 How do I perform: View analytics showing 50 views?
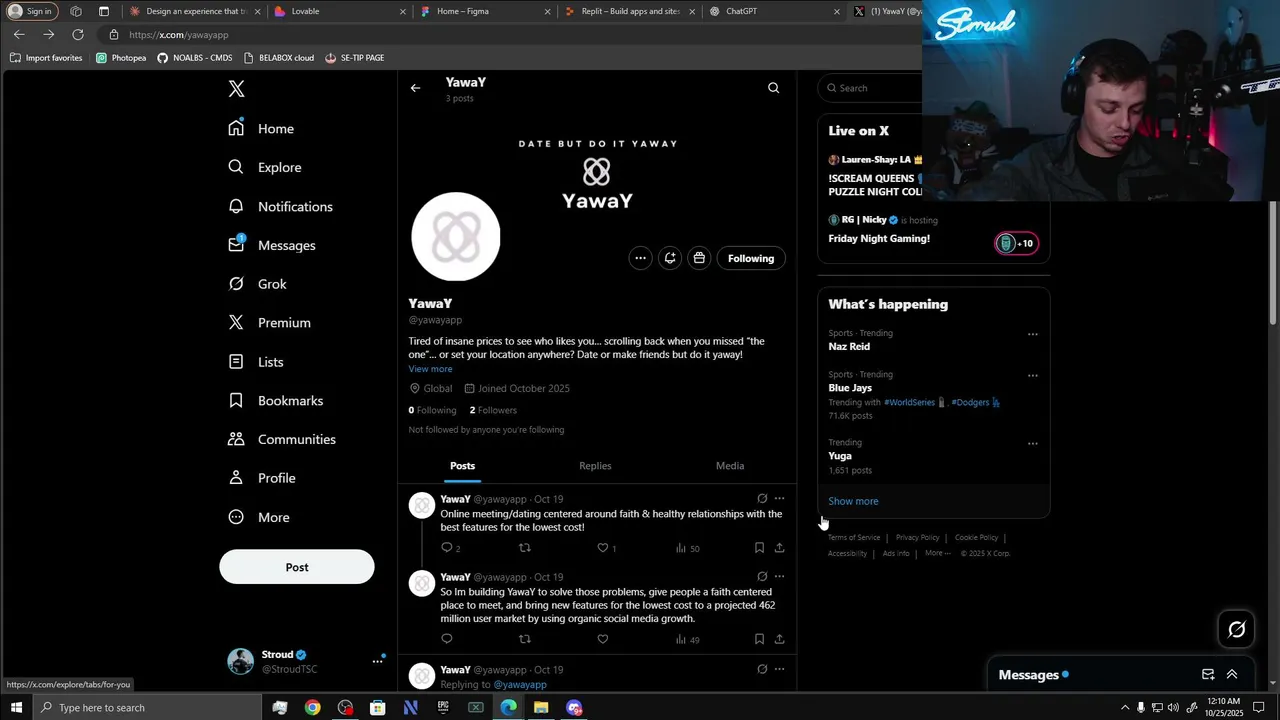pos(688,548)
